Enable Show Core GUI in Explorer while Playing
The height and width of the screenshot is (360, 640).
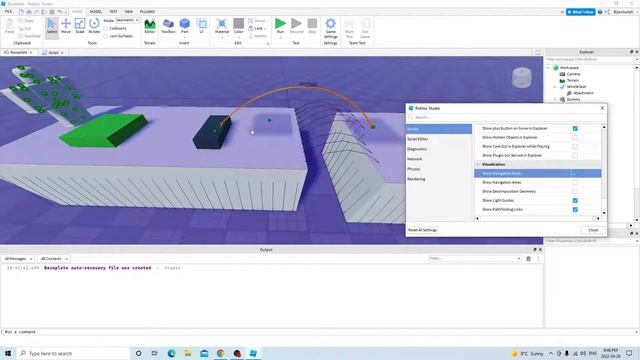pyautogui.click(x=575, y=147)
